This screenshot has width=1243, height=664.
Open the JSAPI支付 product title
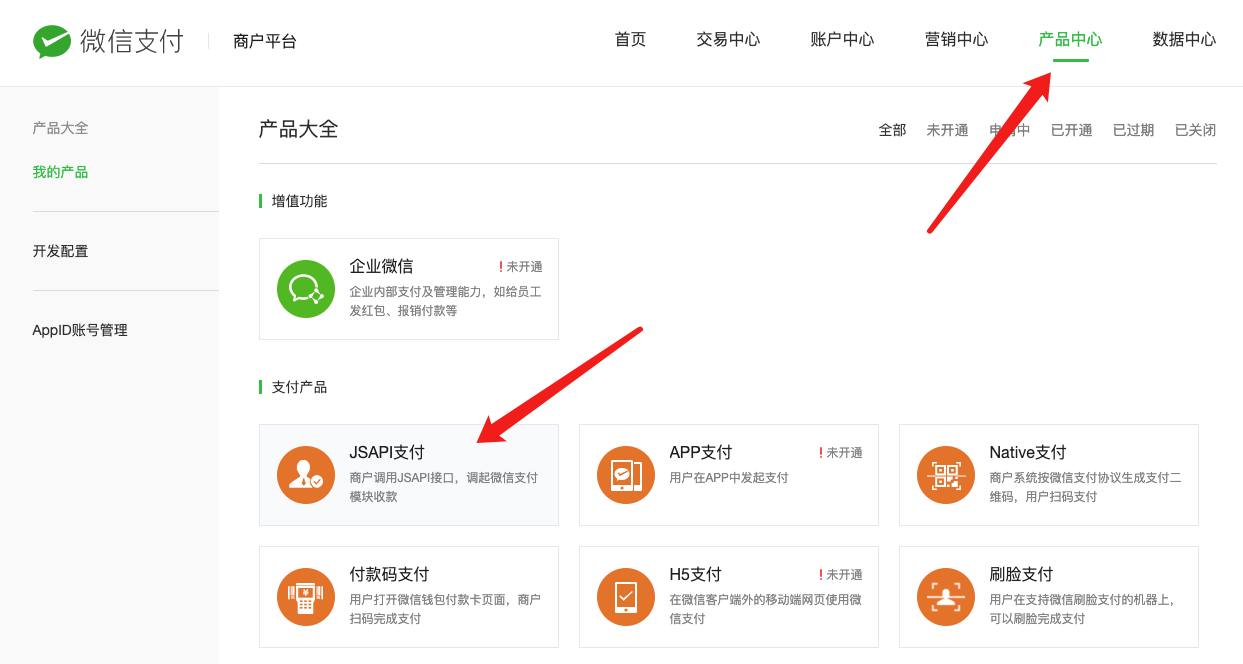coord(387,453)
